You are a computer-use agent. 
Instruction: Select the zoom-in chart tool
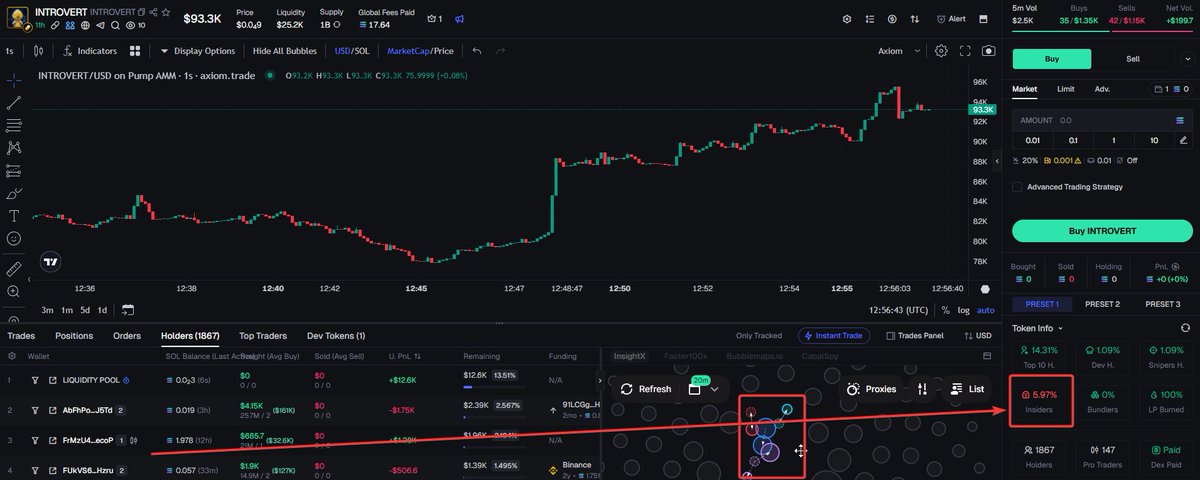tap(14, 291)
